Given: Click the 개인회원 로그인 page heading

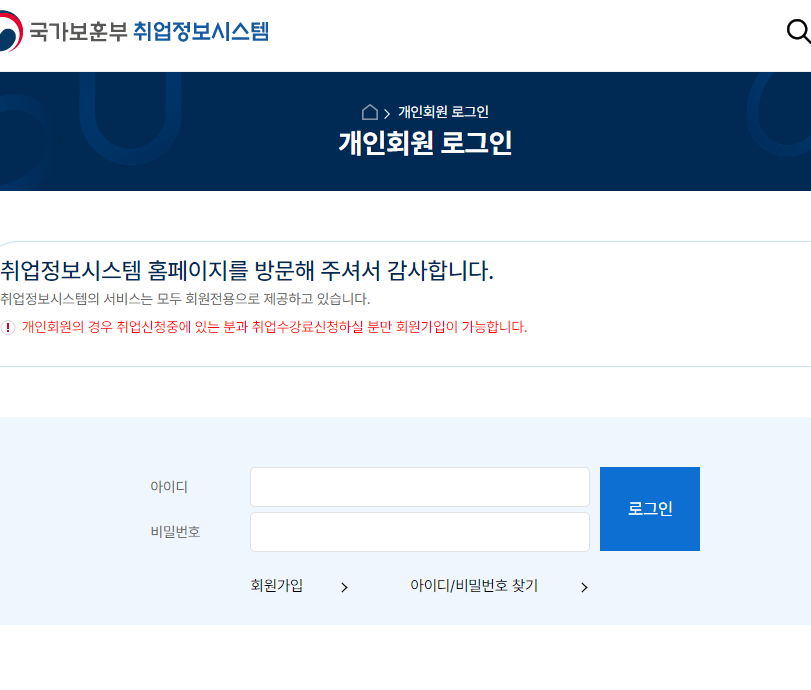Looking at the screenshot, I should click(x=425, y=143).
